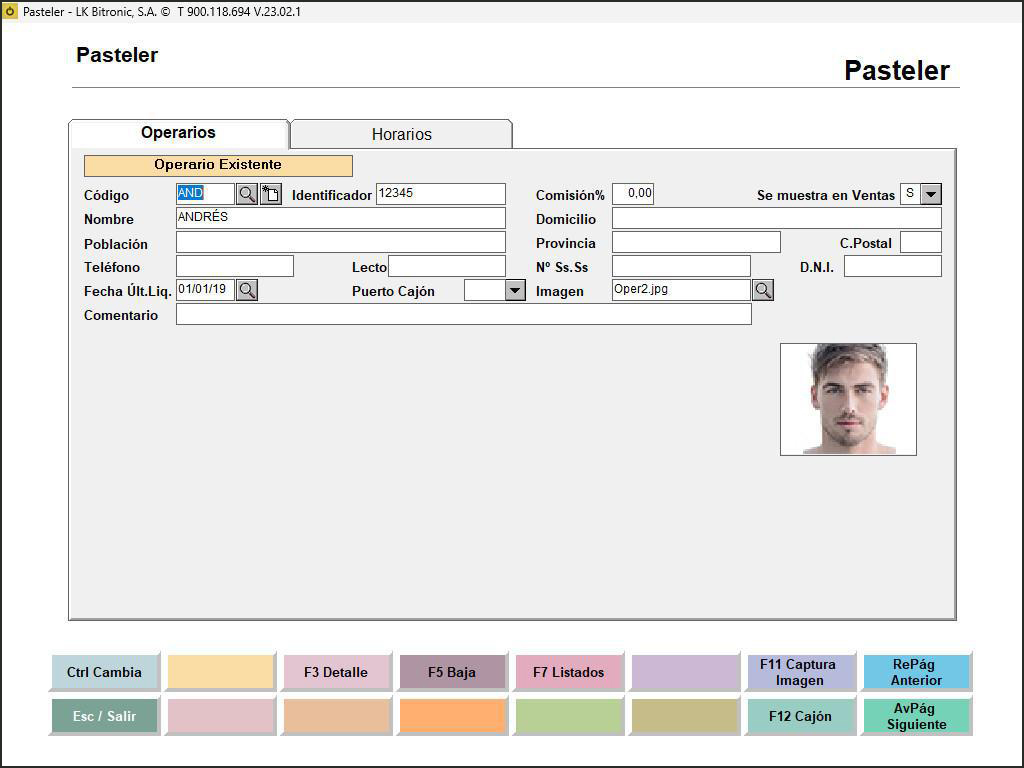Screen dimensions: 1024x768
Task: Click the operator photo thumbnail
Action: click(848, 399)
